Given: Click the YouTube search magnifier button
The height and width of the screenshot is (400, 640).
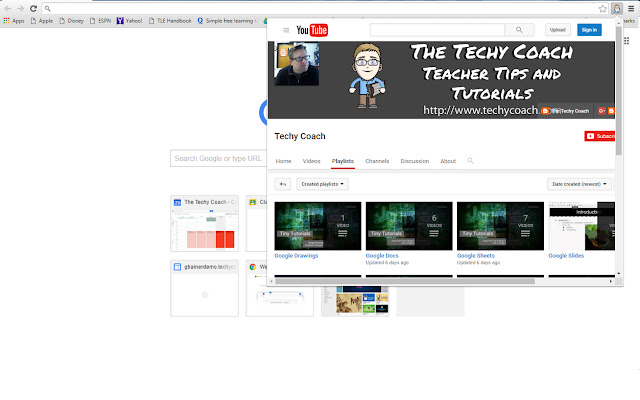Looking at the screenshot, I should pos(519,30).
